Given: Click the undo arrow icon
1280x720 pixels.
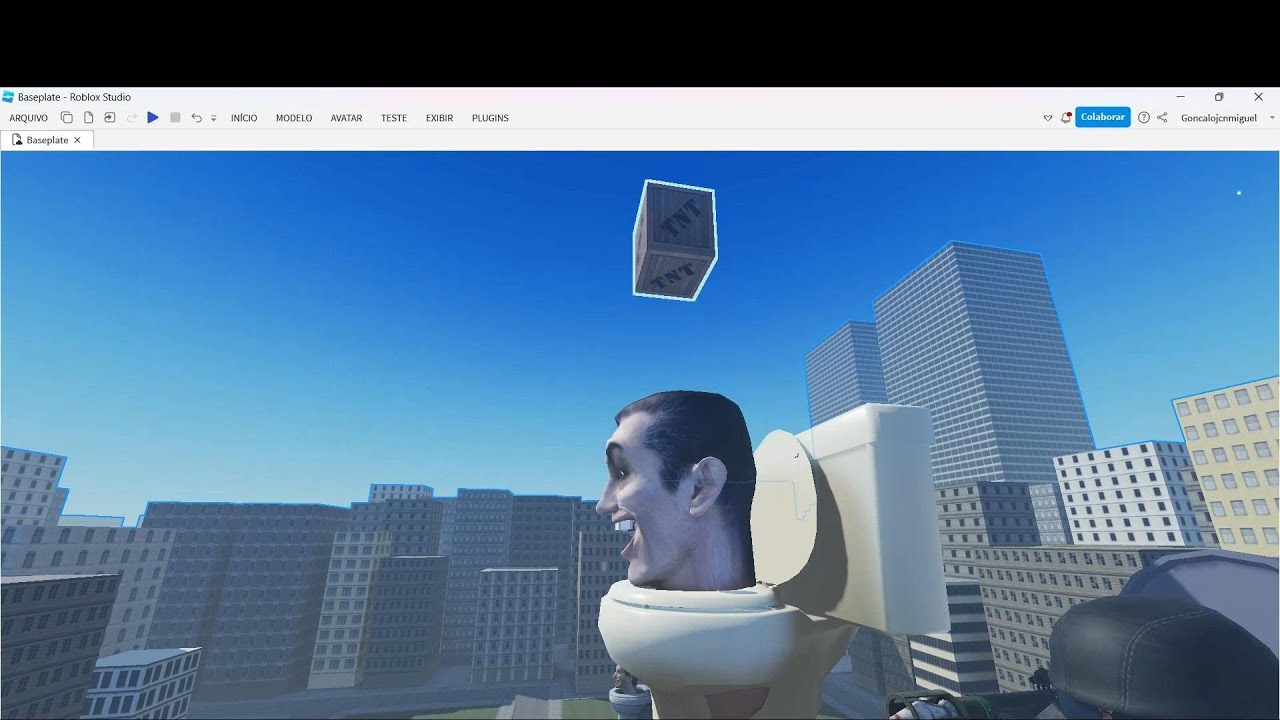Looking at the screenshot, I should [x=196, y=118].
